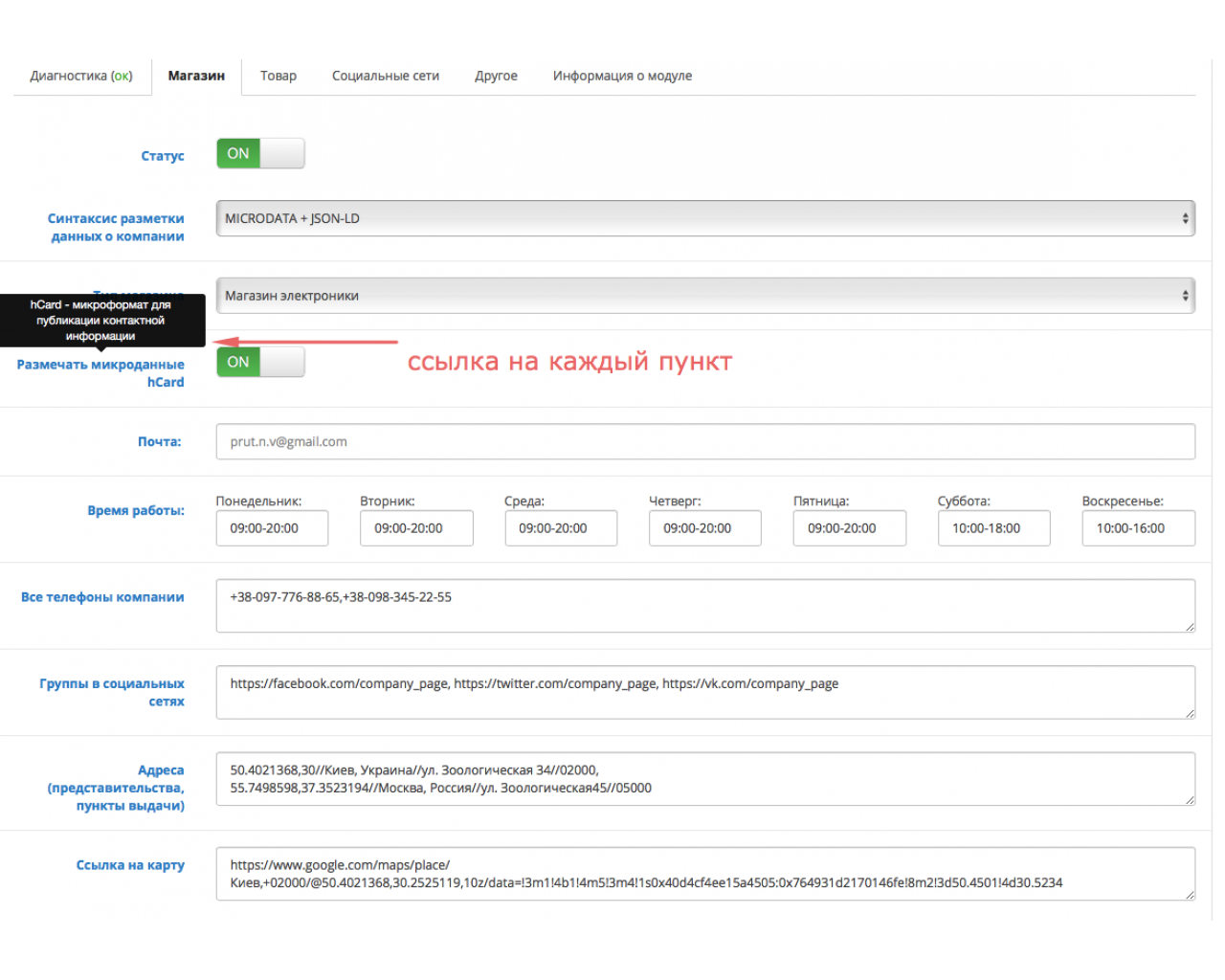
Task: Click Все телефоны компании label
Action: pos(102,597)
